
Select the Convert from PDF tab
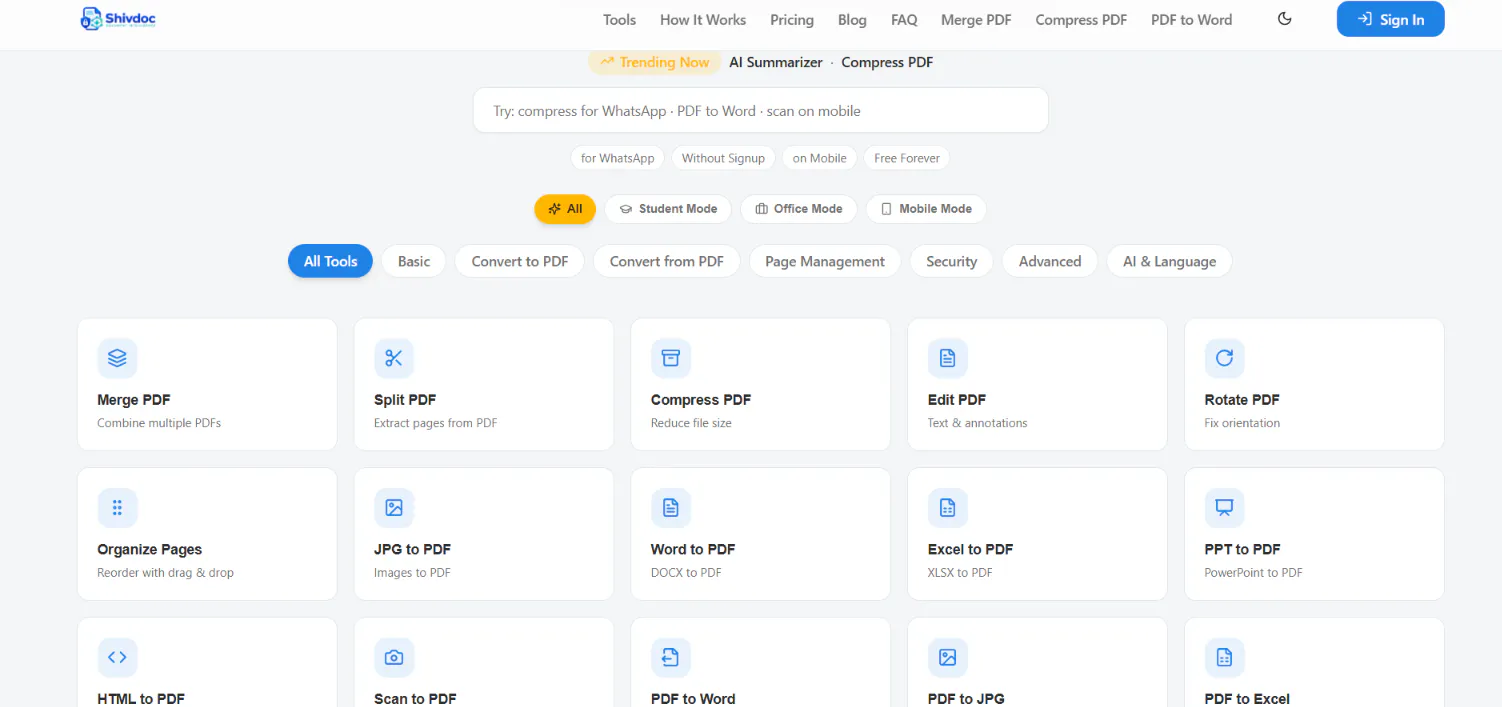[x=667, y=261]
